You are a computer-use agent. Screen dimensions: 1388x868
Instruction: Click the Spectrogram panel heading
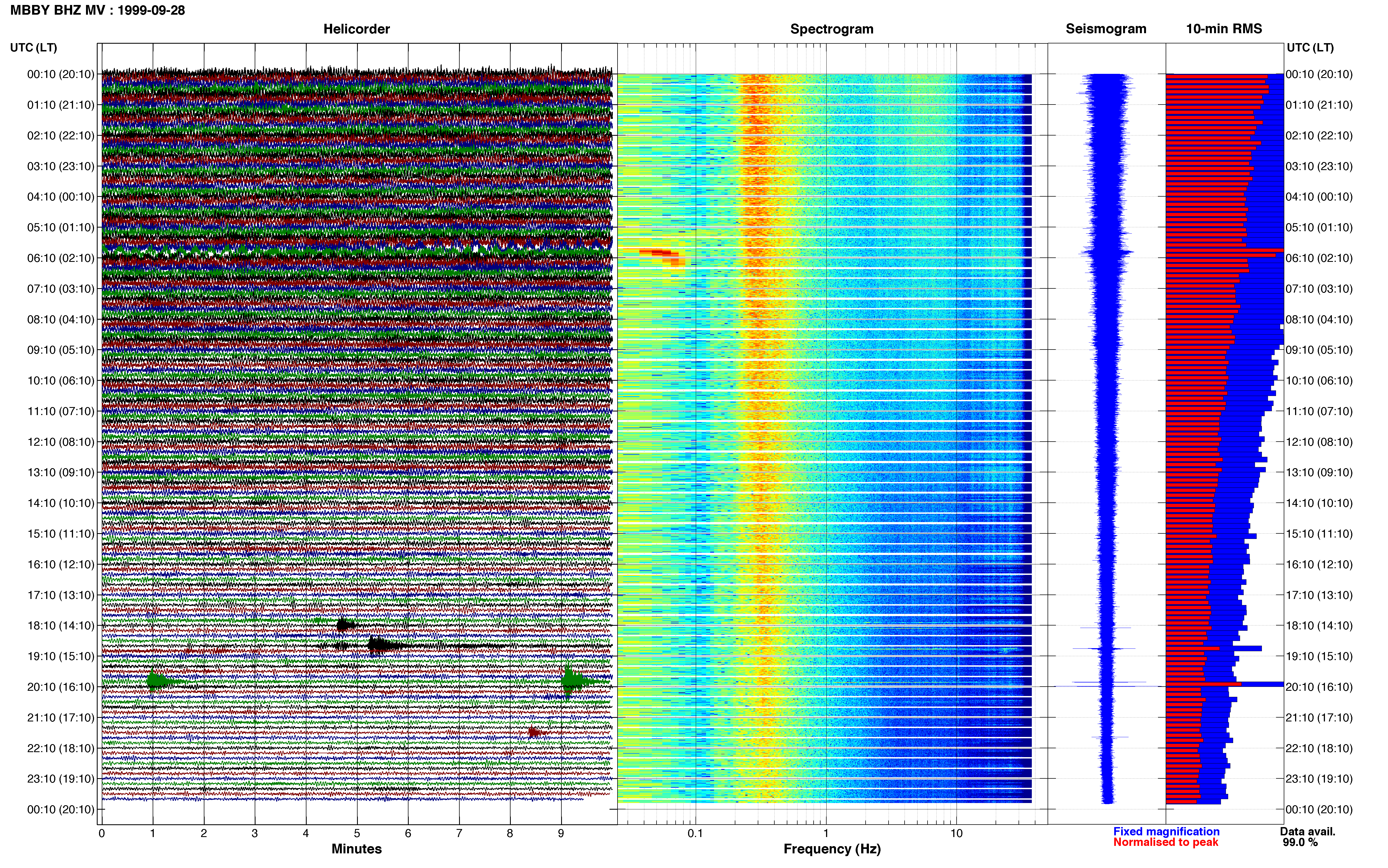point(832,29)
